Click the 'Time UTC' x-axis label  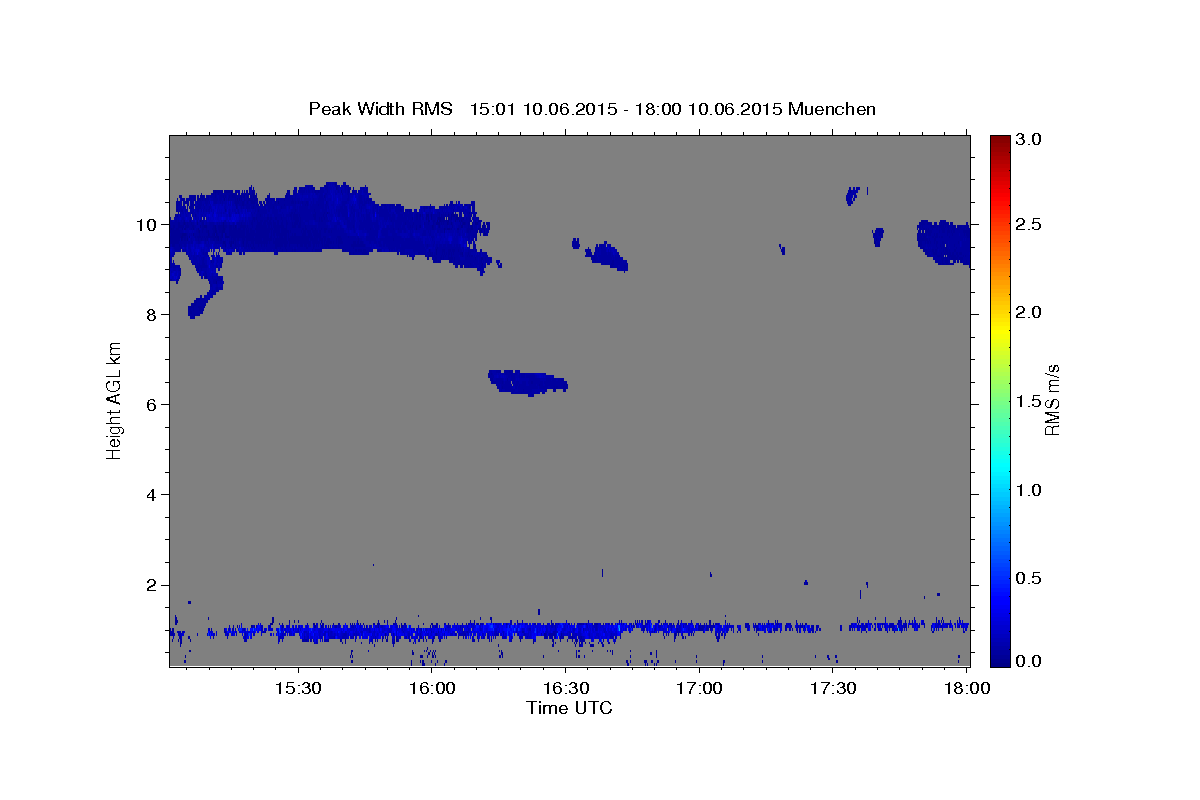click(569, 708)
